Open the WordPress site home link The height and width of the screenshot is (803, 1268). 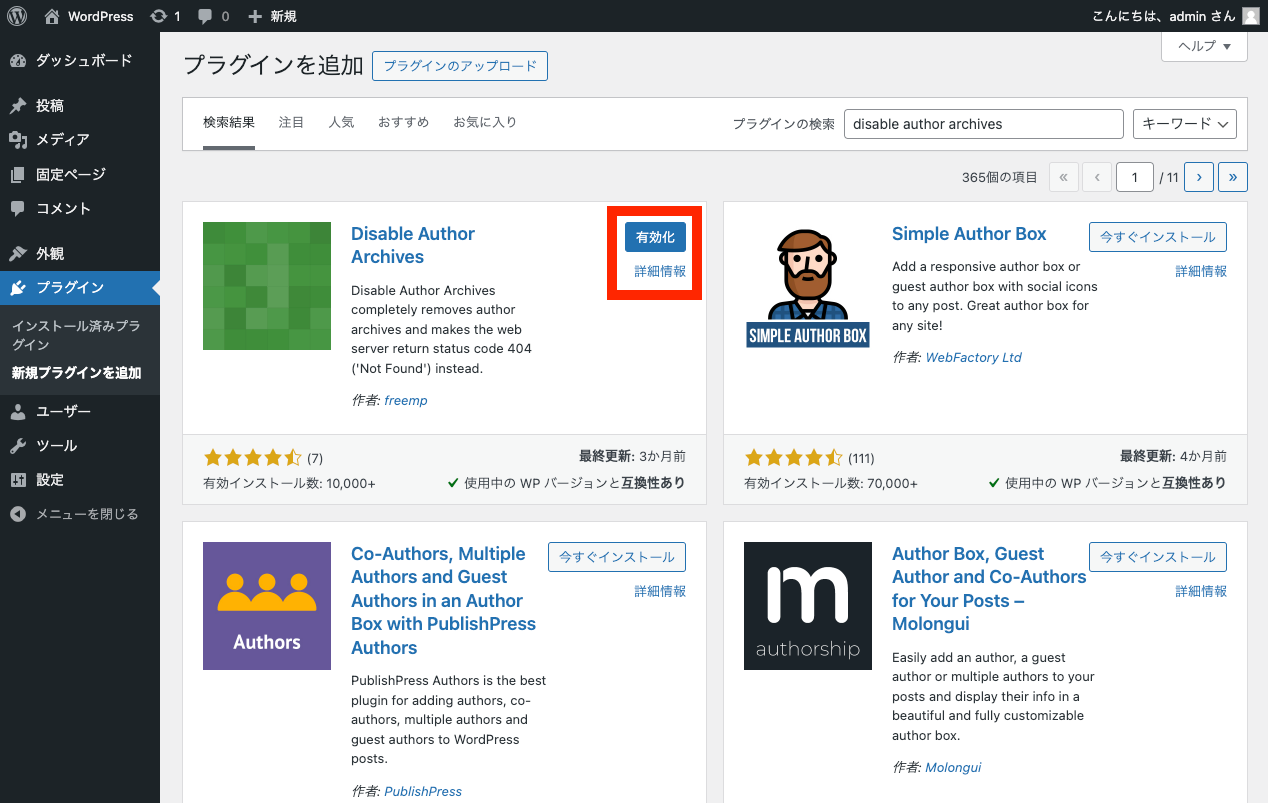89,16
